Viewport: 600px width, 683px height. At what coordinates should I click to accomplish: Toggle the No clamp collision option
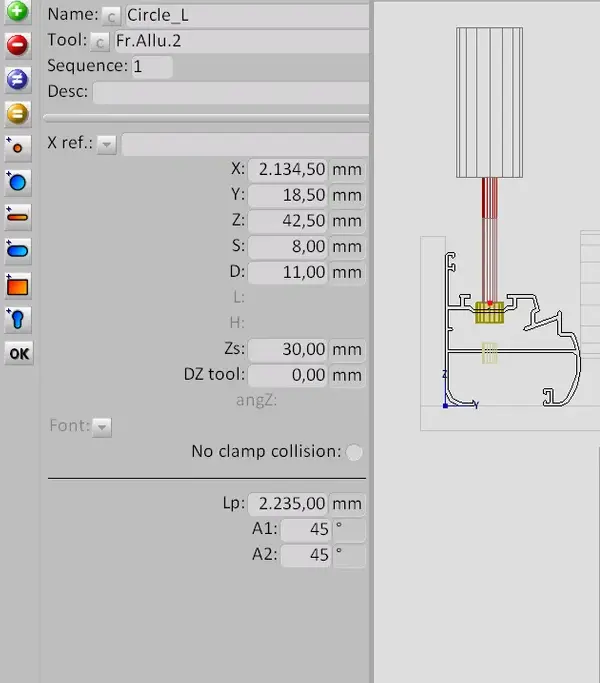[354, 452]
